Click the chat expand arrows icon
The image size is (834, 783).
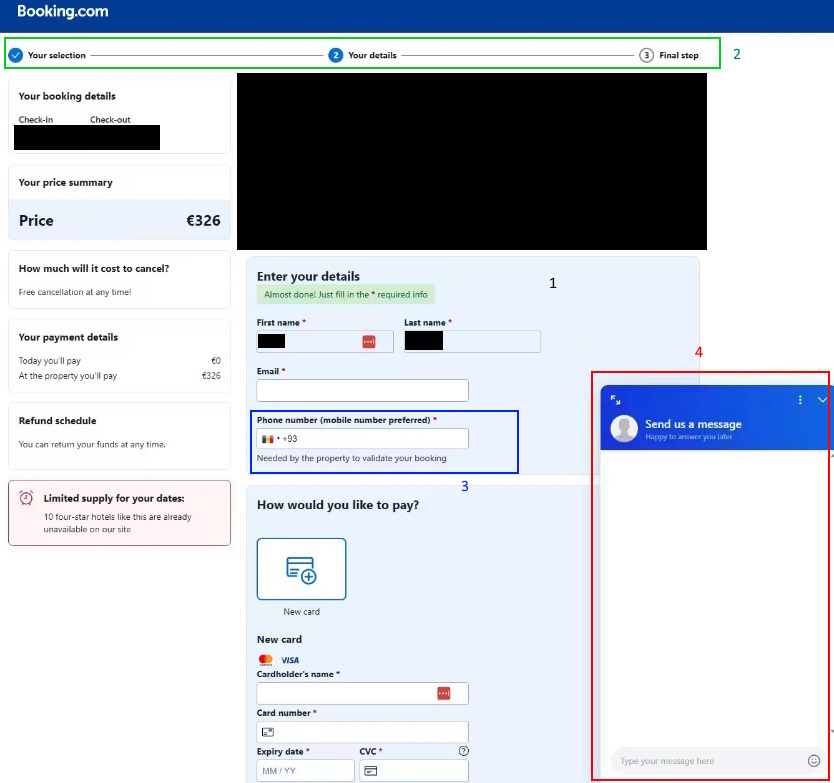[615, 400]
